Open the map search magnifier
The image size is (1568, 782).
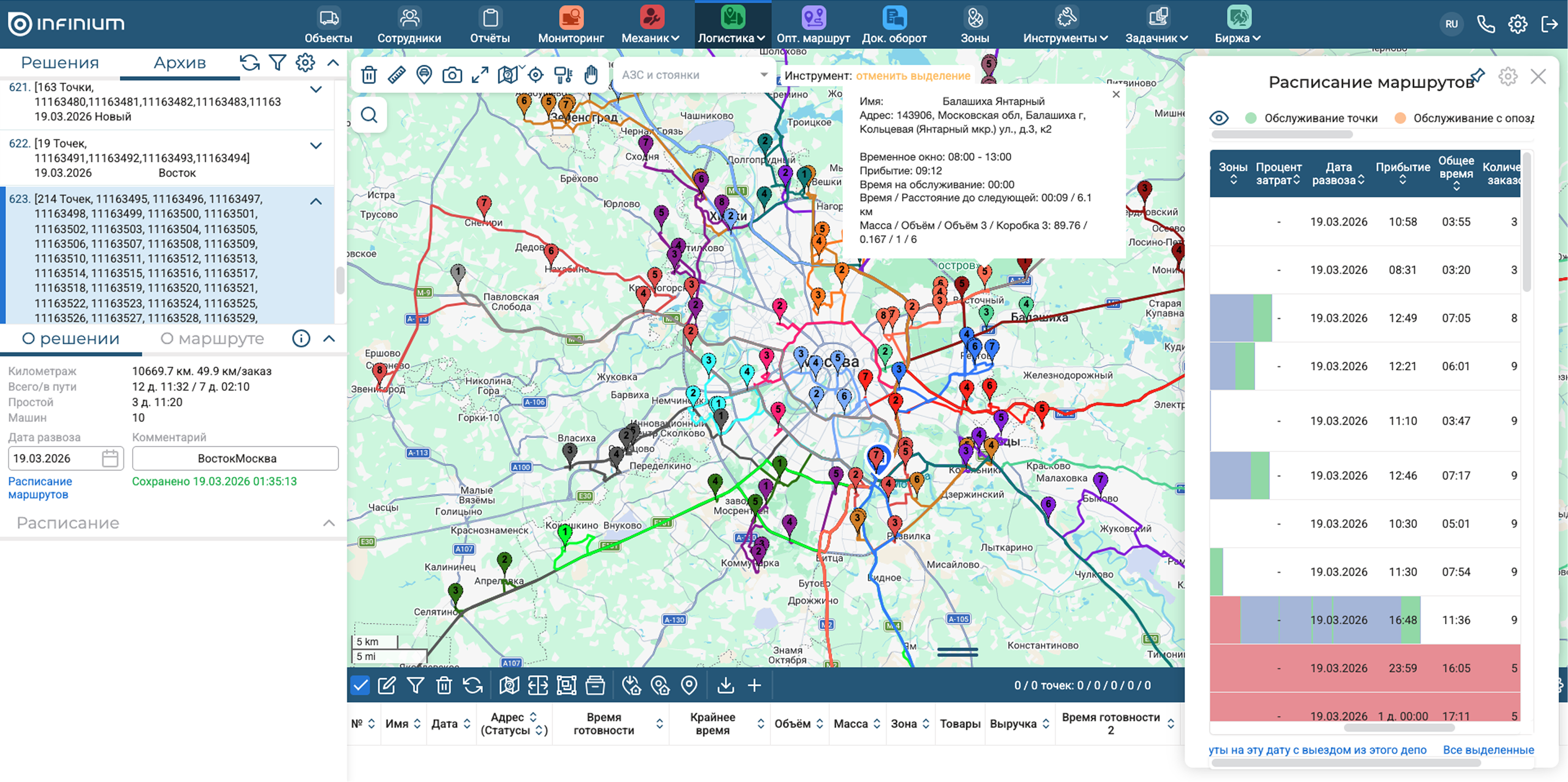point(369,115)
